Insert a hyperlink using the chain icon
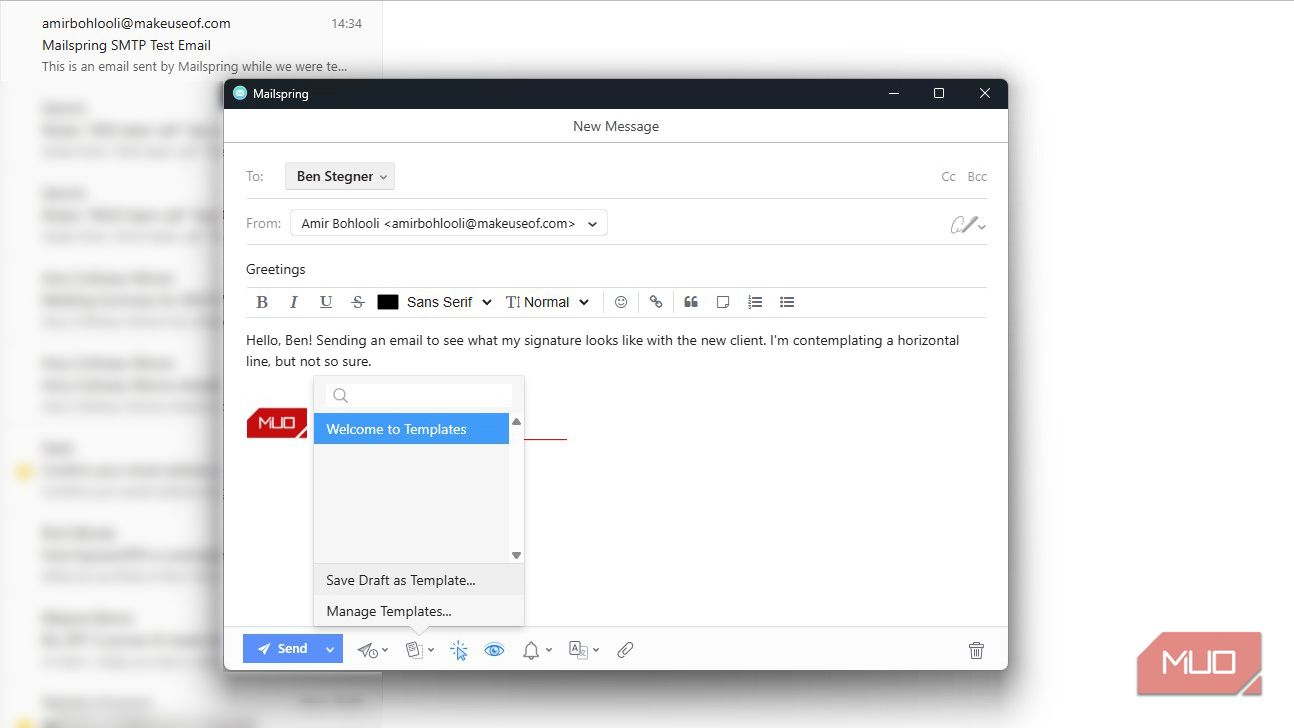This screenshot has width=1294, height=728. coord(656,302)
